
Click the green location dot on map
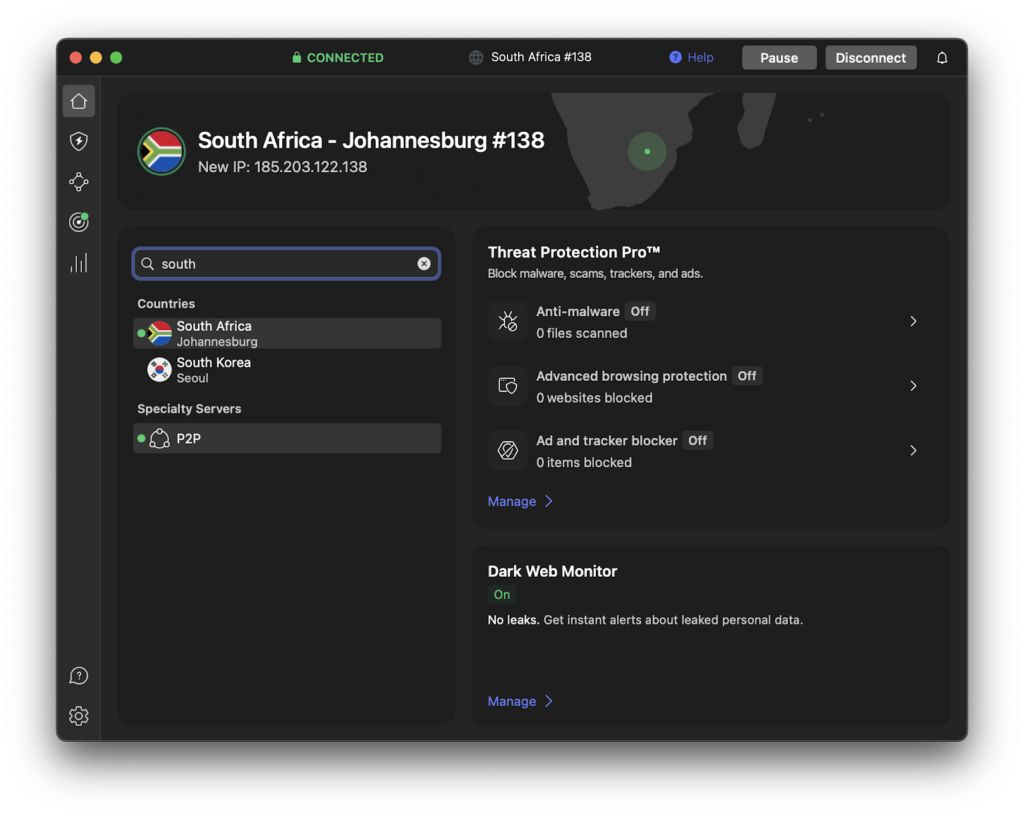coord(647,151)
